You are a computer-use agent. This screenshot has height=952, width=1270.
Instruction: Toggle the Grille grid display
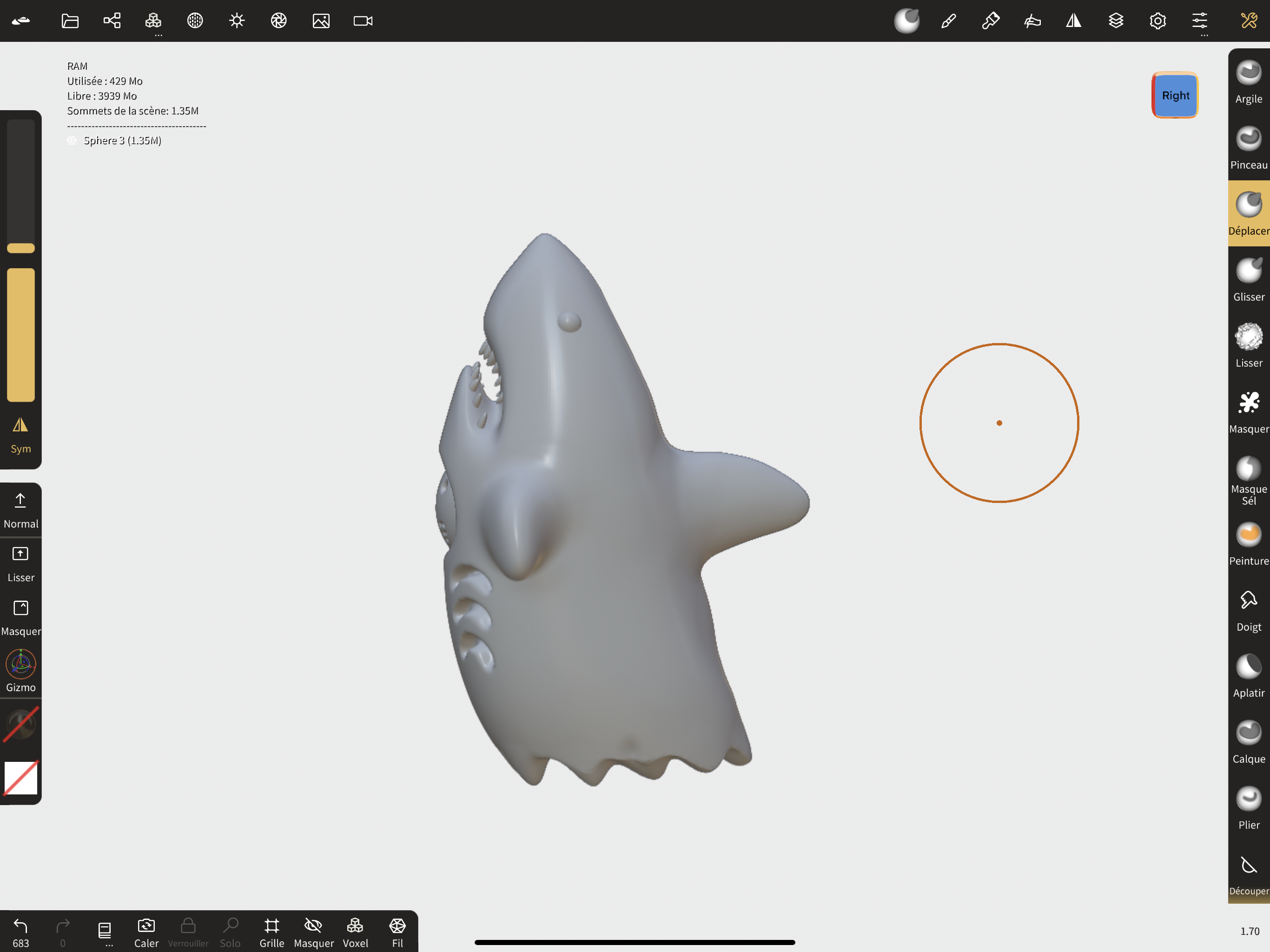(x=271, y=932)
